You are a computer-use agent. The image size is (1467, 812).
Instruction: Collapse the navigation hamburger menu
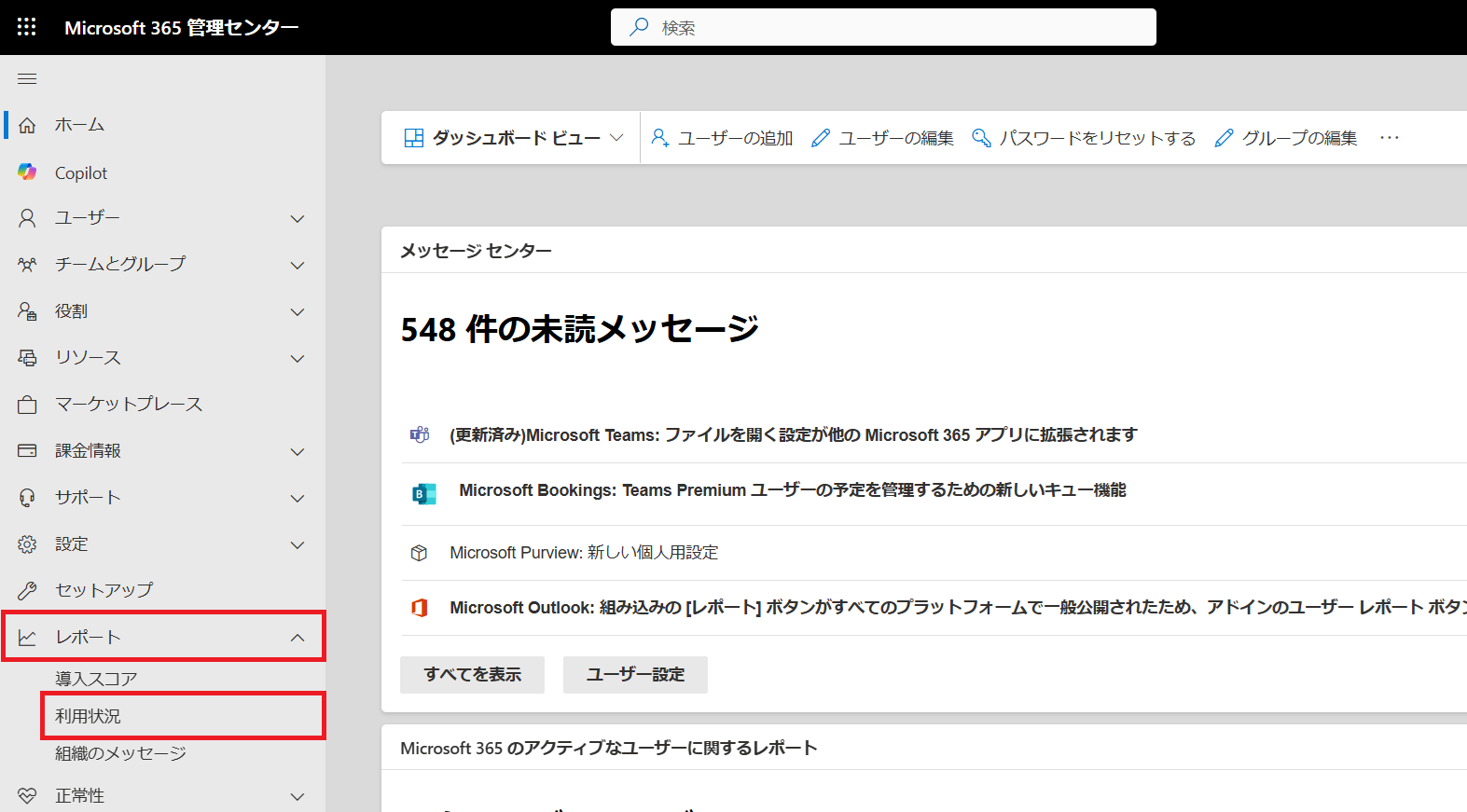click(27, 79)
